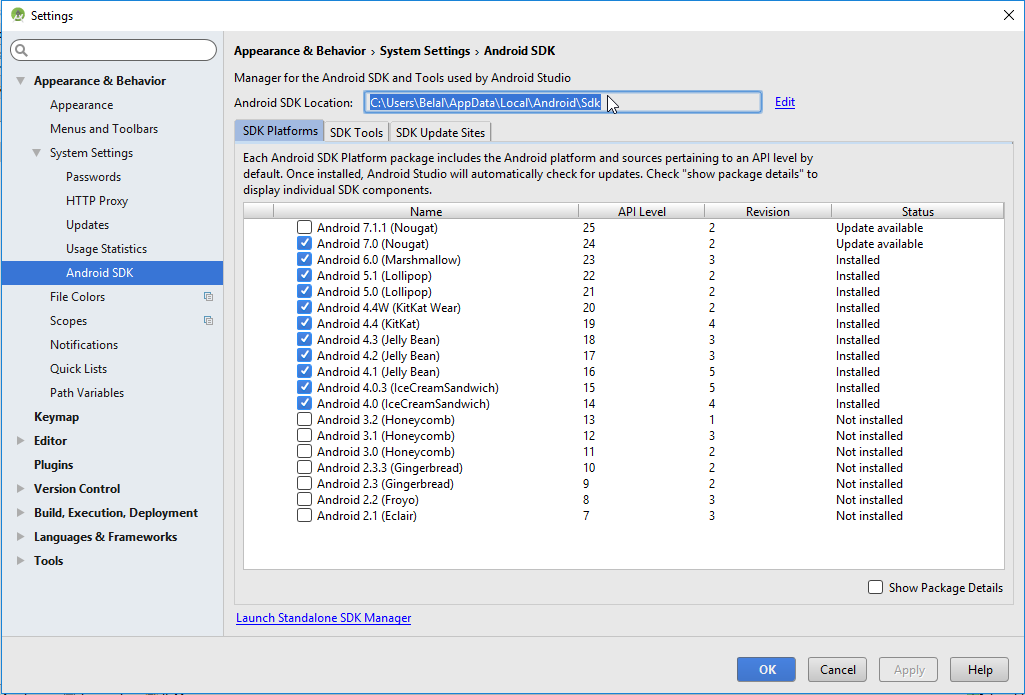Expand the Tools section arrow
1025x695 pixels.
click(21, 561)
